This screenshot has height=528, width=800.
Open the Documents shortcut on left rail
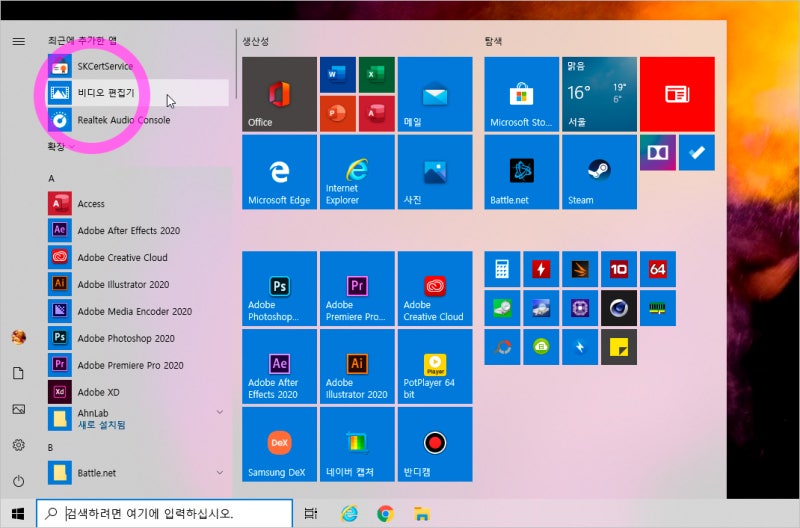click(18, 373)
